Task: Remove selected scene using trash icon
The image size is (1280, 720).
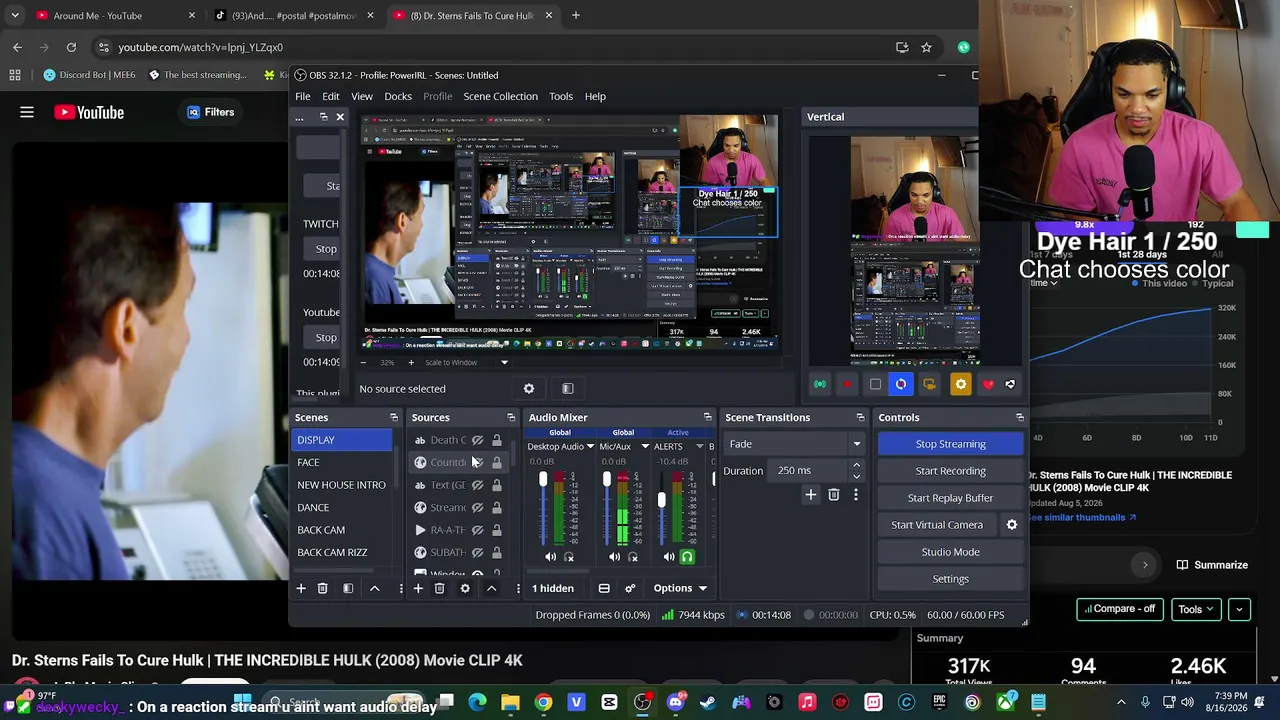Action: [322, 588]
